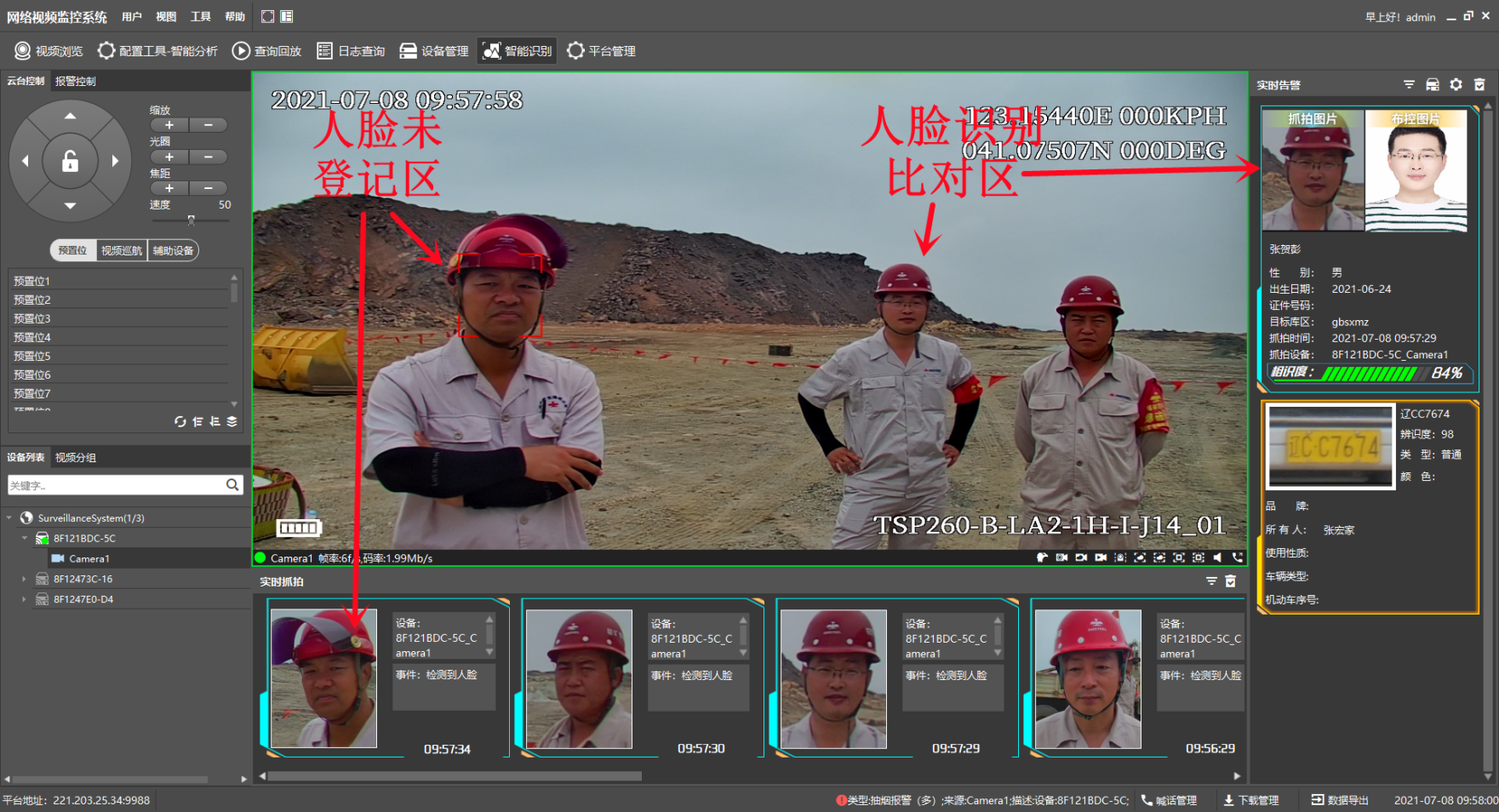Refresh the preset list
This screenshot has height=812, width=1499.
(x=180, y=421)
